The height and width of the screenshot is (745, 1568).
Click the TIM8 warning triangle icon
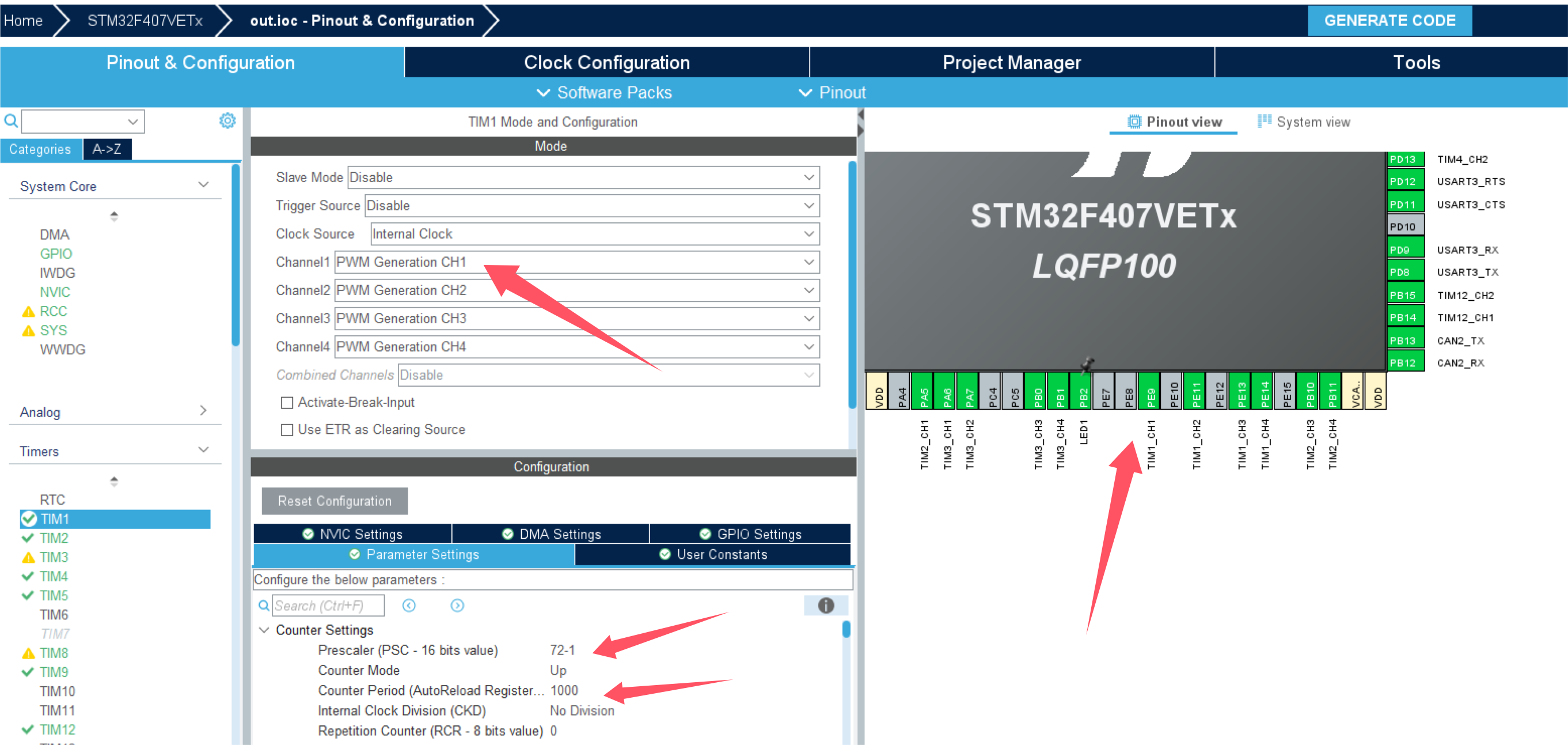coord(28,653)
